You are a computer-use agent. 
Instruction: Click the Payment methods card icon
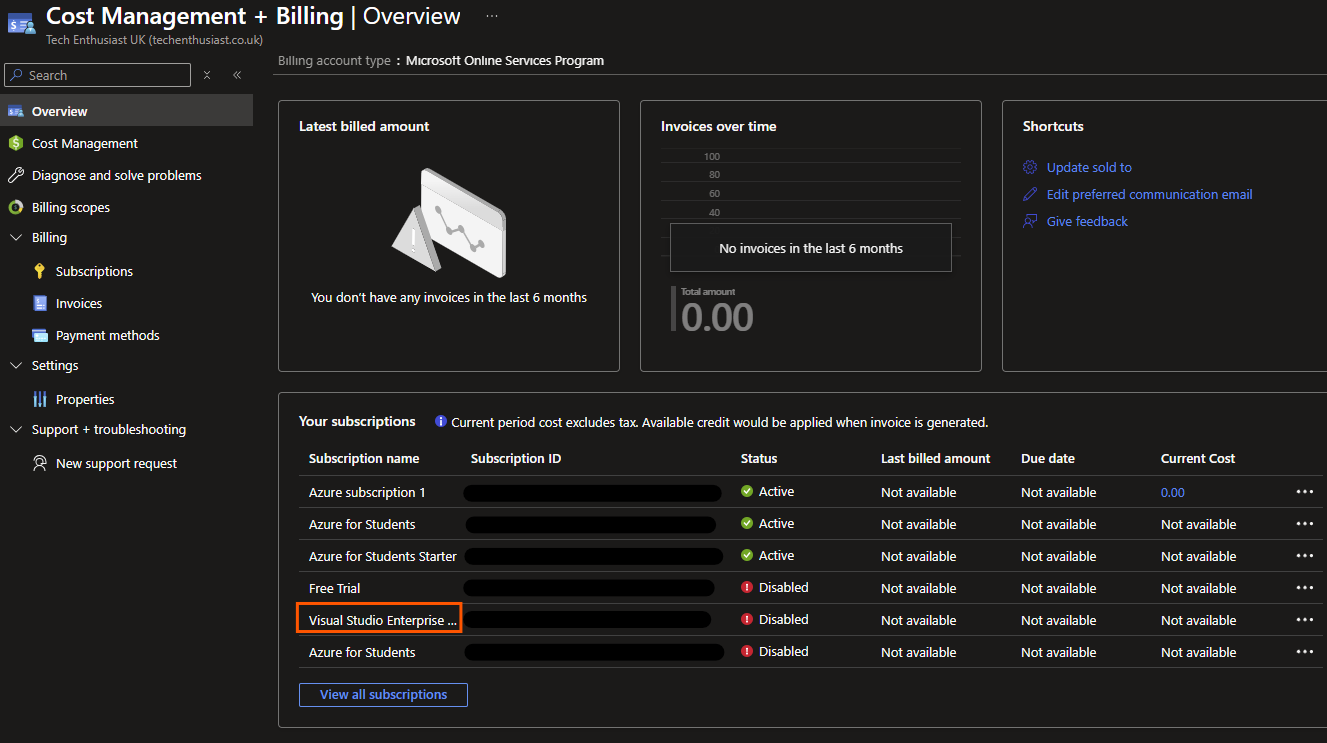(x=40, y=335)
